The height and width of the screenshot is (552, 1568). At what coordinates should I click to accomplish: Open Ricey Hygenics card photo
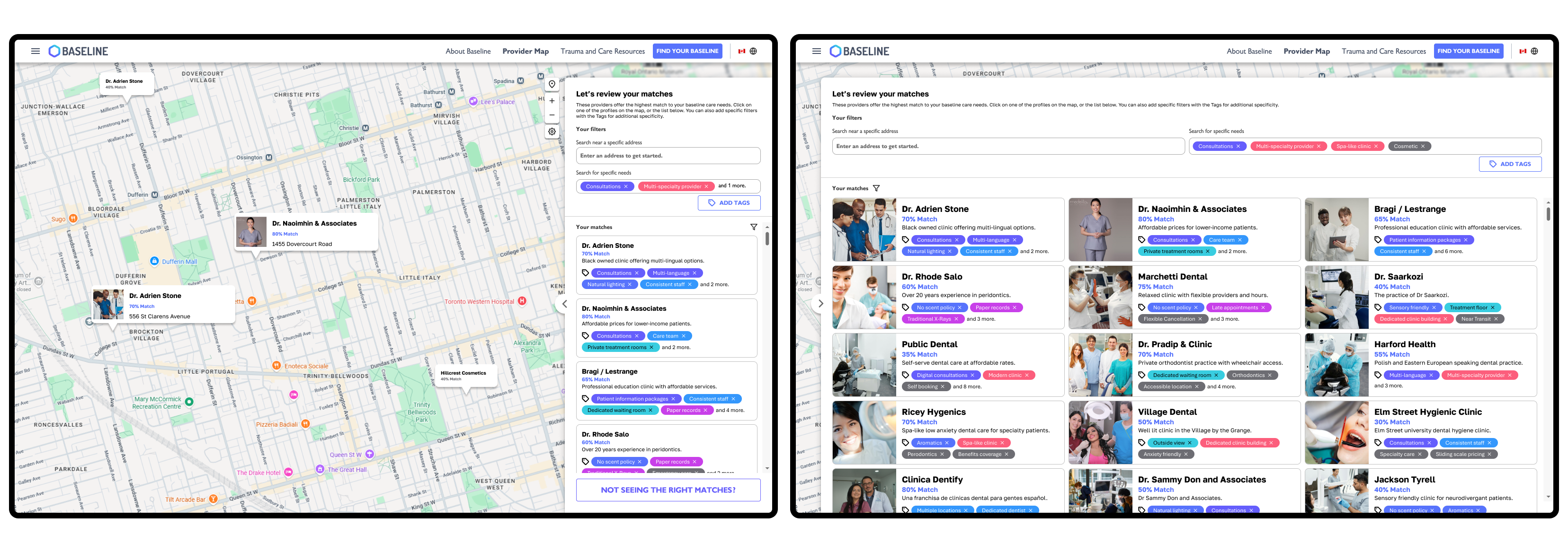tap(864, 432)
